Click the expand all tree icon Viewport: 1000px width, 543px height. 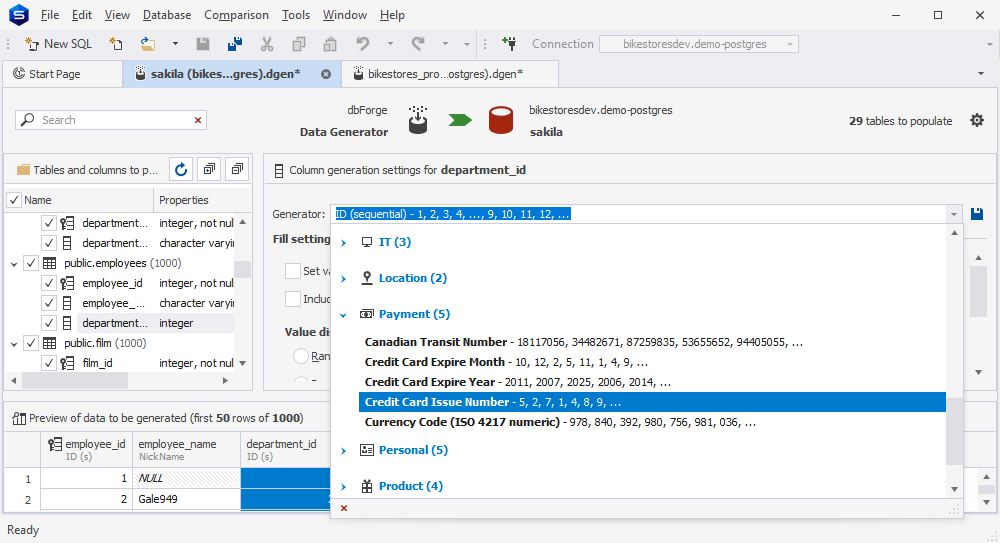point(209,169)
